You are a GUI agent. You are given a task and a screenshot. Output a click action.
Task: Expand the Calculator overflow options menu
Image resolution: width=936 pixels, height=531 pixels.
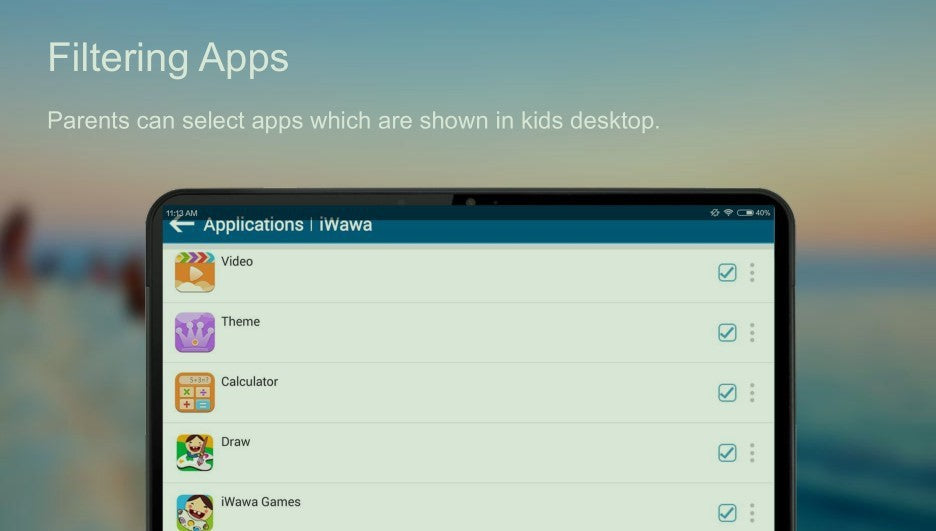[x=752, y=392]
